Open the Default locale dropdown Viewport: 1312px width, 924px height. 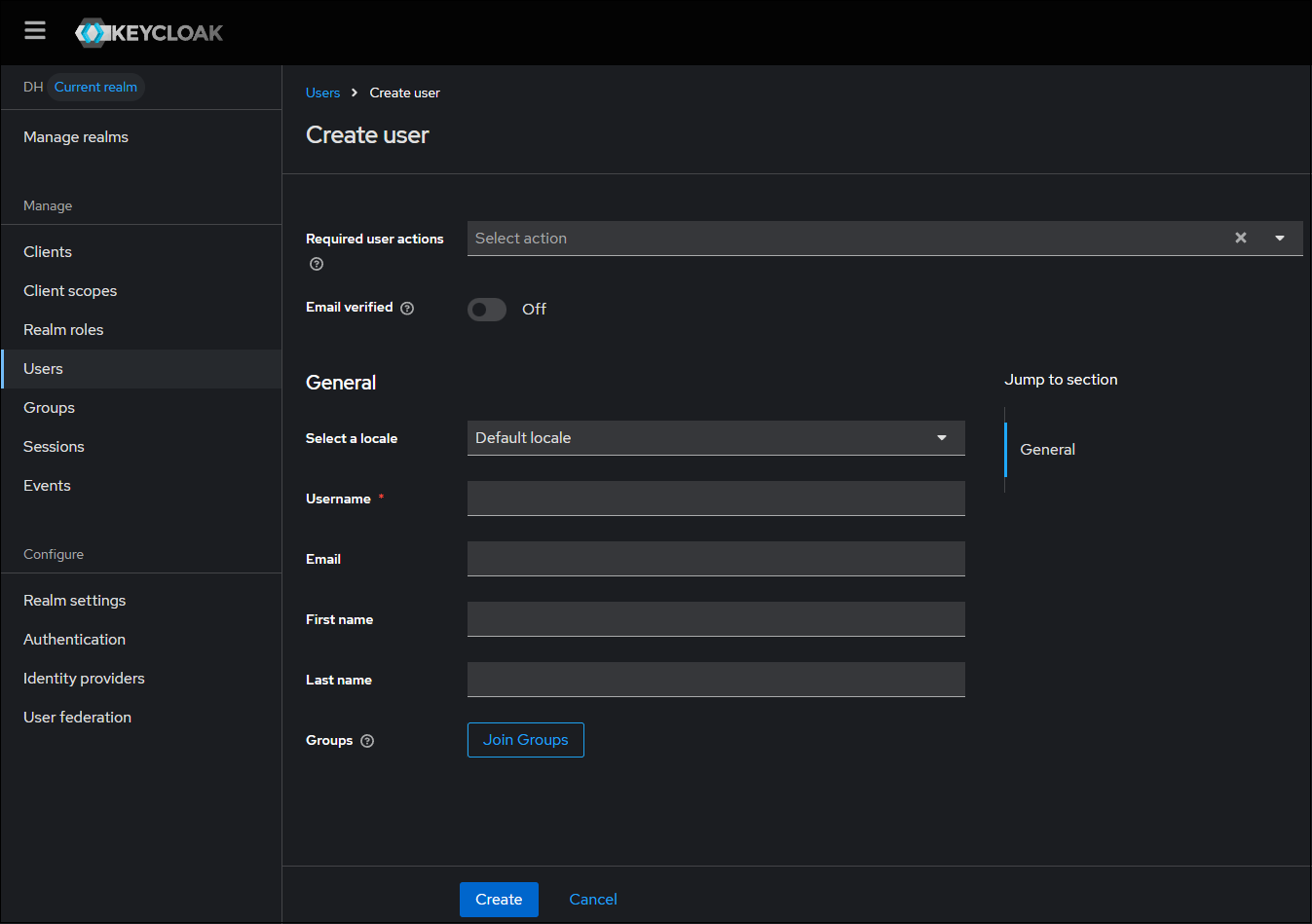point(716,438)
